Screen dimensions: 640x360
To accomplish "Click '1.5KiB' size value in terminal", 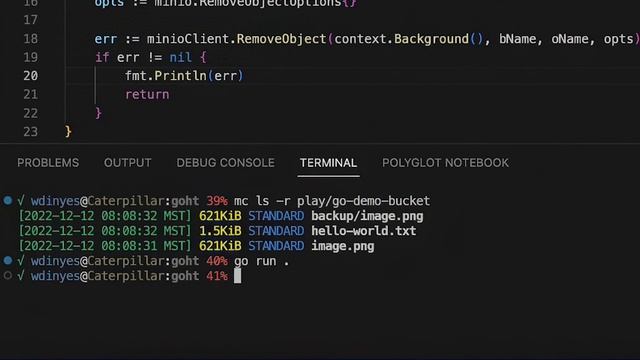I will point(220,231).
